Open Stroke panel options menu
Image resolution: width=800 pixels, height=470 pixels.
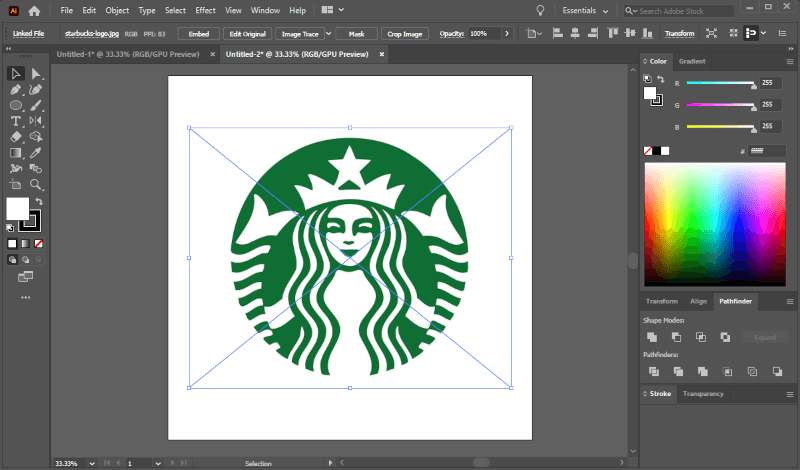(x=790, y=394)
